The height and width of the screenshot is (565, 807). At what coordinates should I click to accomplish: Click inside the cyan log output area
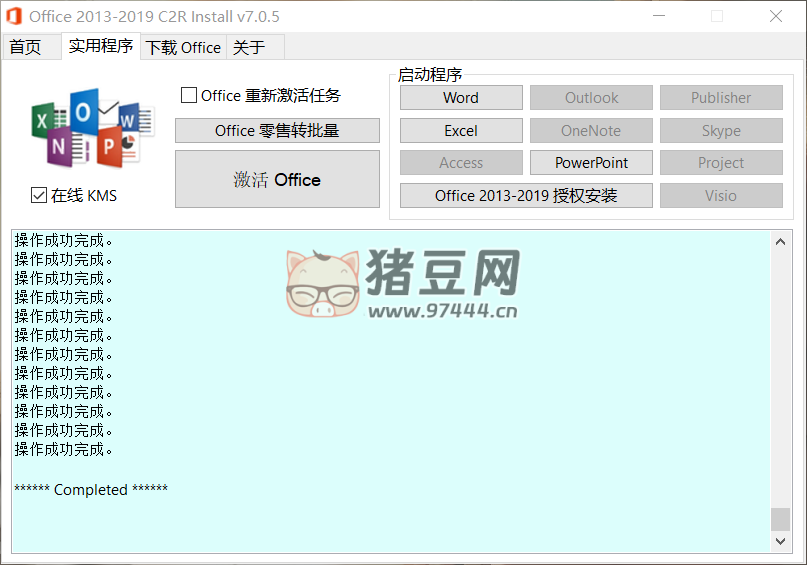[400, 400]
